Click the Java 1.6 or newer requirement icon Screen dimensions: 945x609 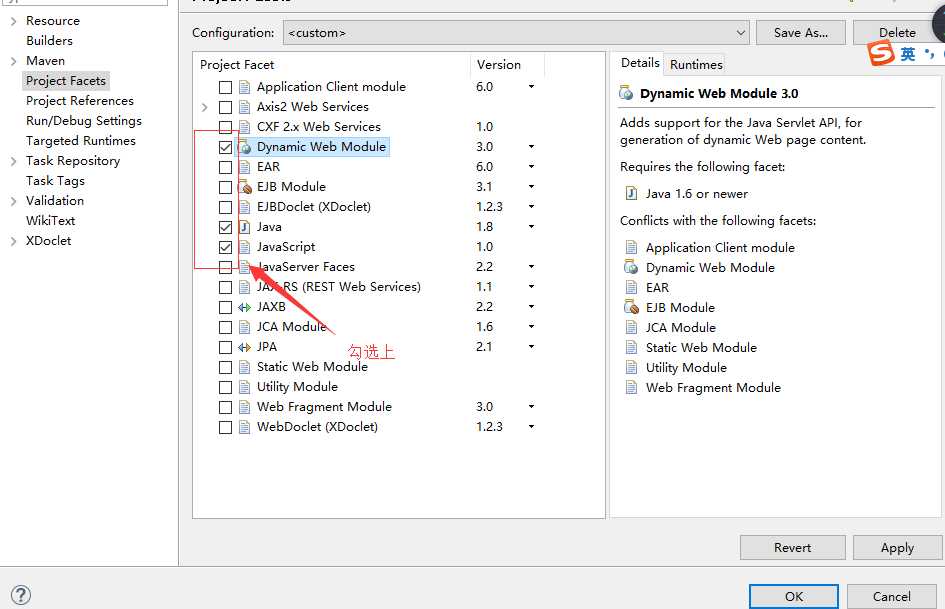click(631, 194)
